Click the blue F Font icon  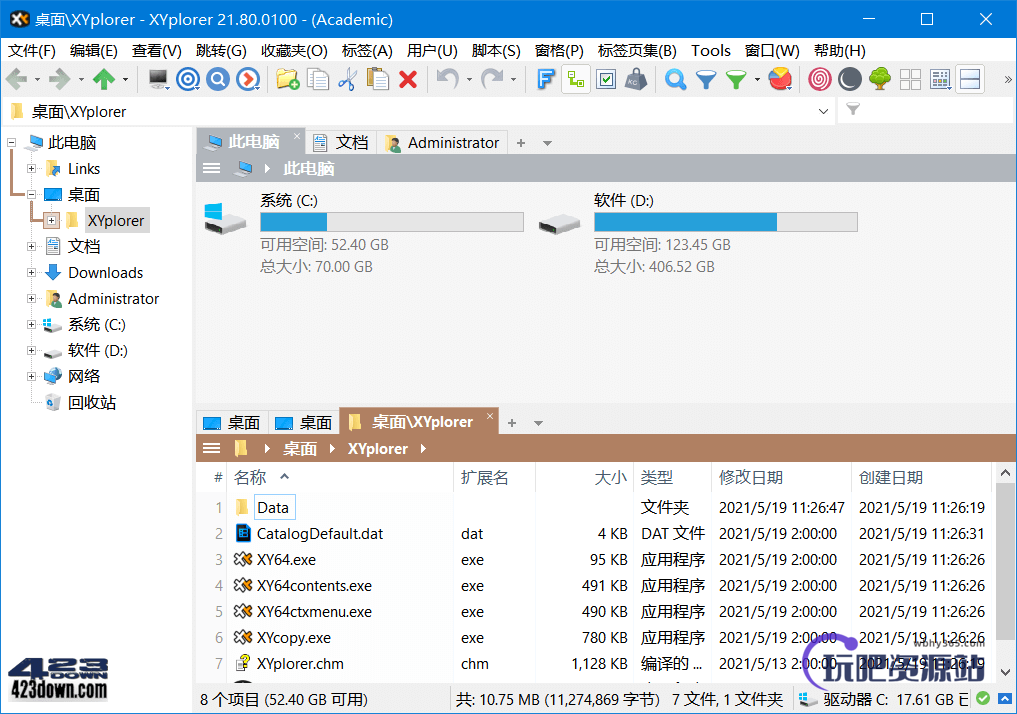pyautogui.click(x=545, y=80)
